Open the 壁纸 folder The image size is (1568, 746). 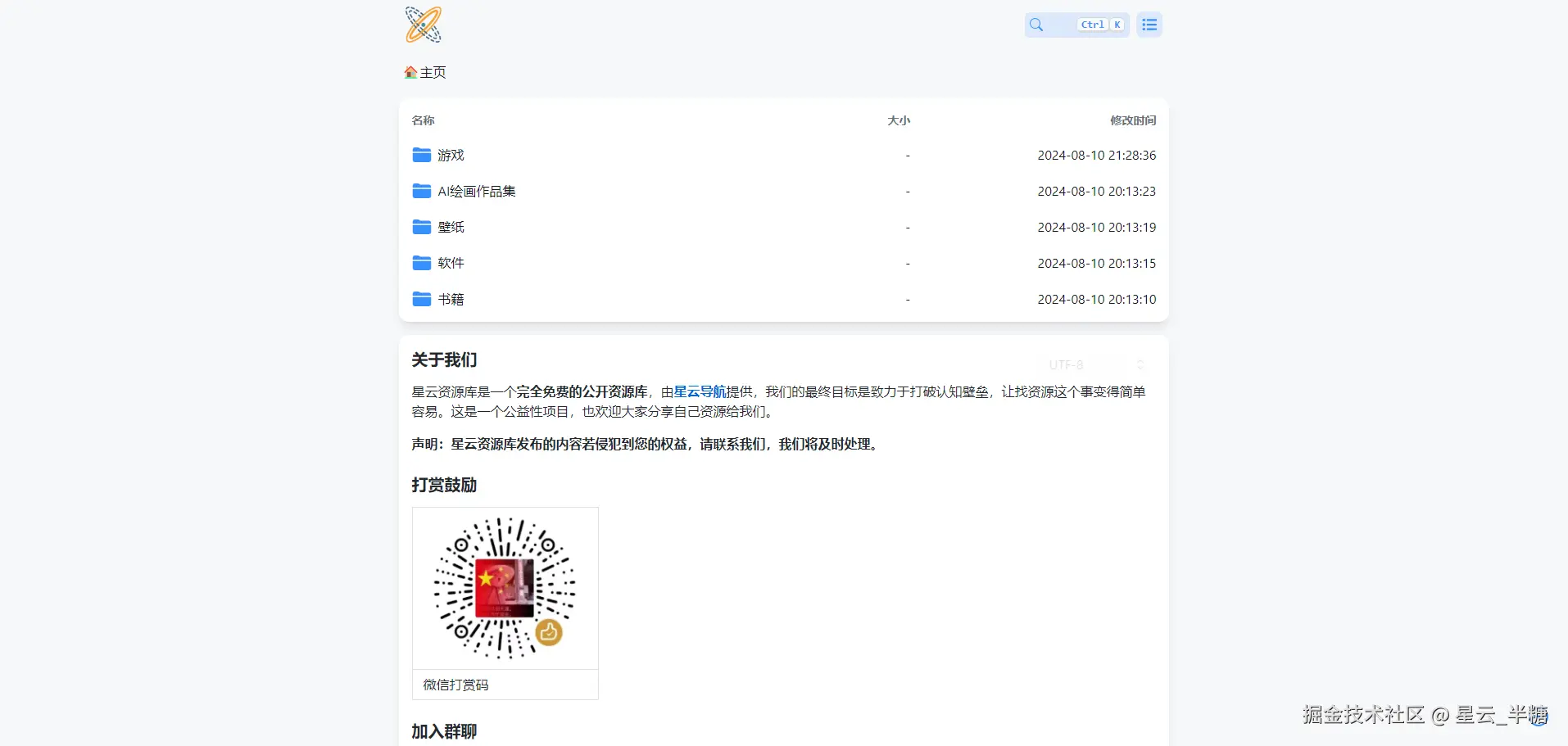click(451, 227)
